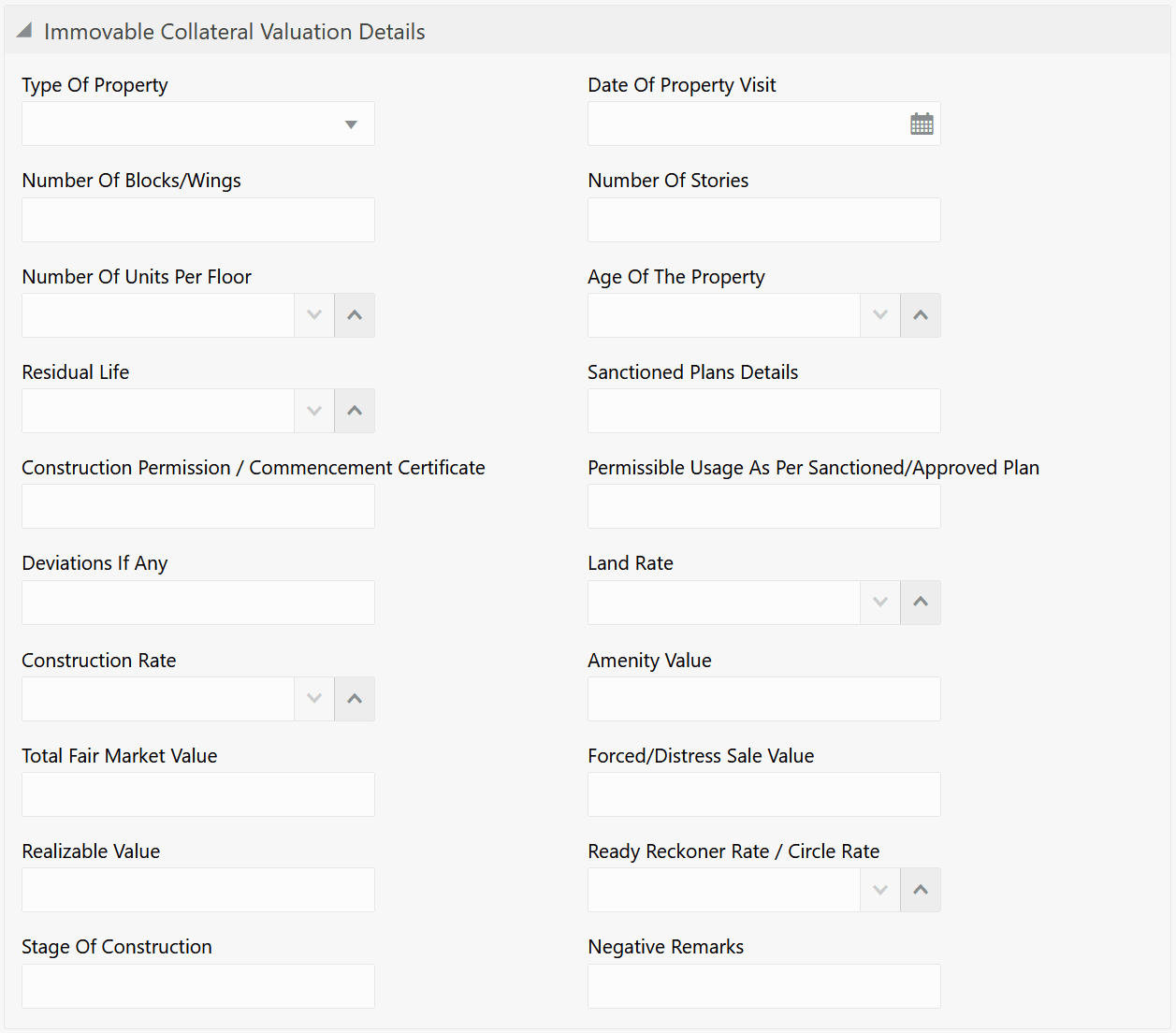This screenshot has height=1033, width=1176.
Task: Collapse the Immovable Collateral Valuation Details section
Action: (x=23, y=29)
